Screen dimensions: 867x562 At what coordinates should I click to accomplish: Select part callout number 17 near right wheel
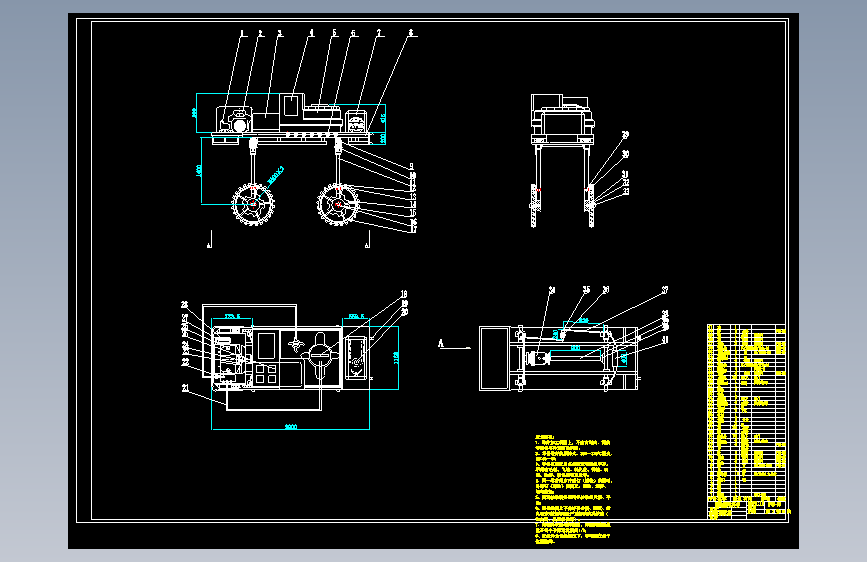(x=413, y=229)
